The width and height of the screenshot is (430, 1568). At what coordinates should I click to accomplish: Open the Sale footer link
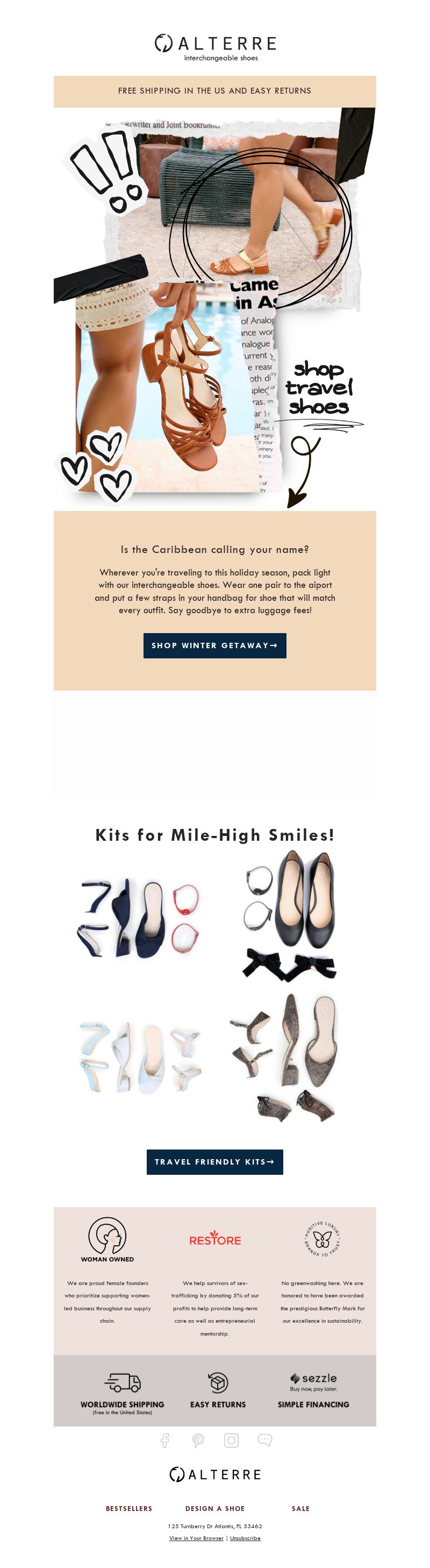(x=300, y=1508)
